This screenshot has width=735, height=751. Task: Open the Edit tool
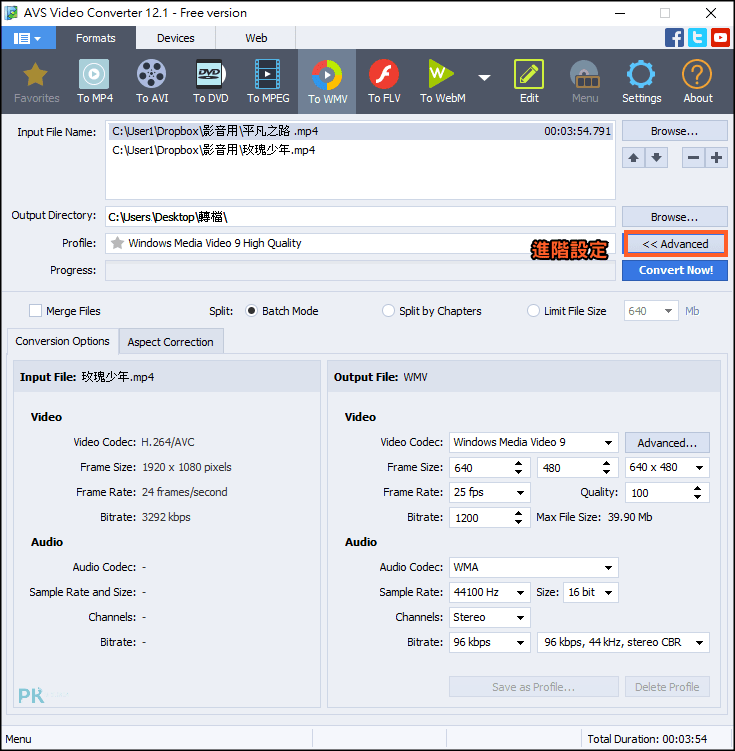pos(529,82)
